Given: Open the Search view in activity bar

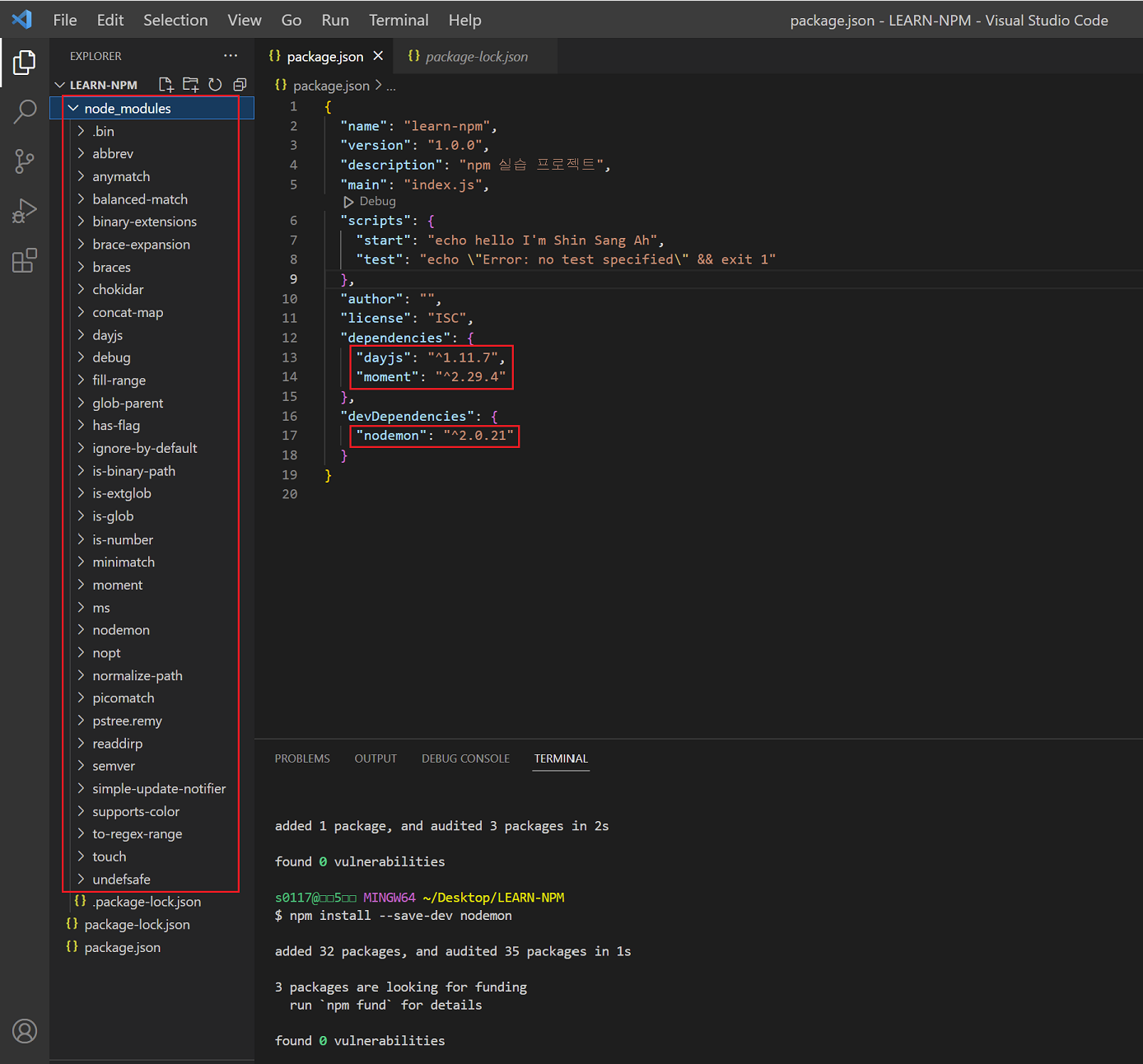Looking at the screenshot, I should (x=25, y=111).
